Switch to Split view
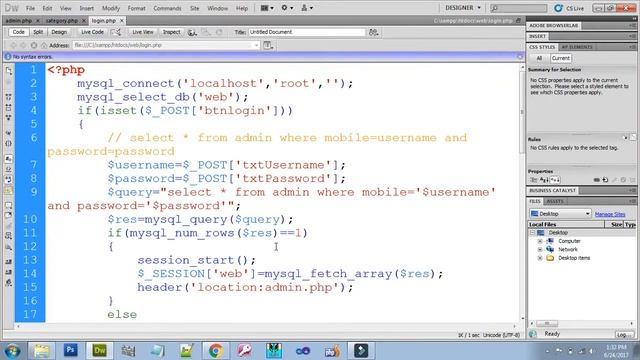This screenshot has height=360, width=640. 38,32
